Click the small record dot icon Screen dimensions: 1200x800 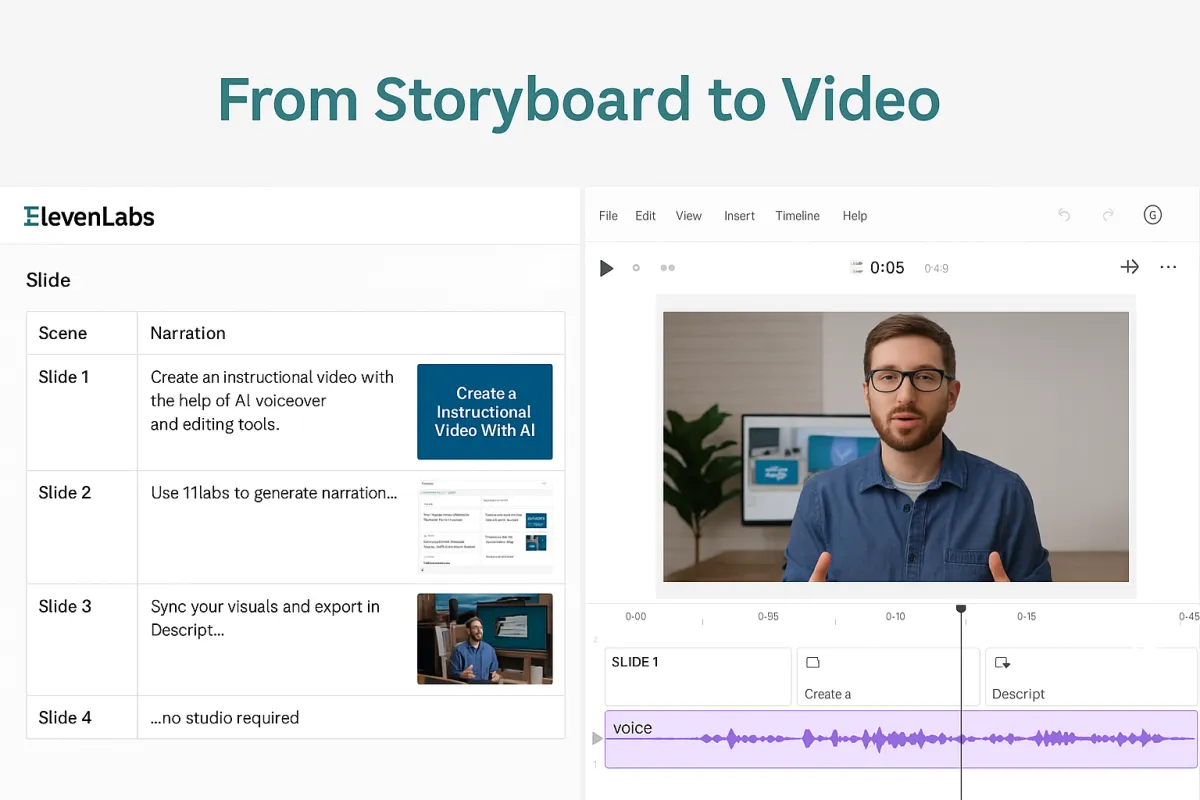pos(636,268)
